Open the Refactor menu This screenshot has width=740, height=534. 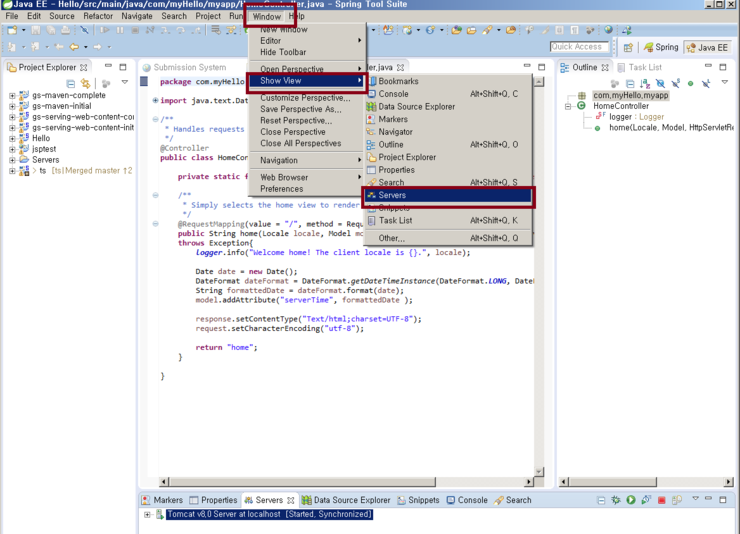(98, 16)
